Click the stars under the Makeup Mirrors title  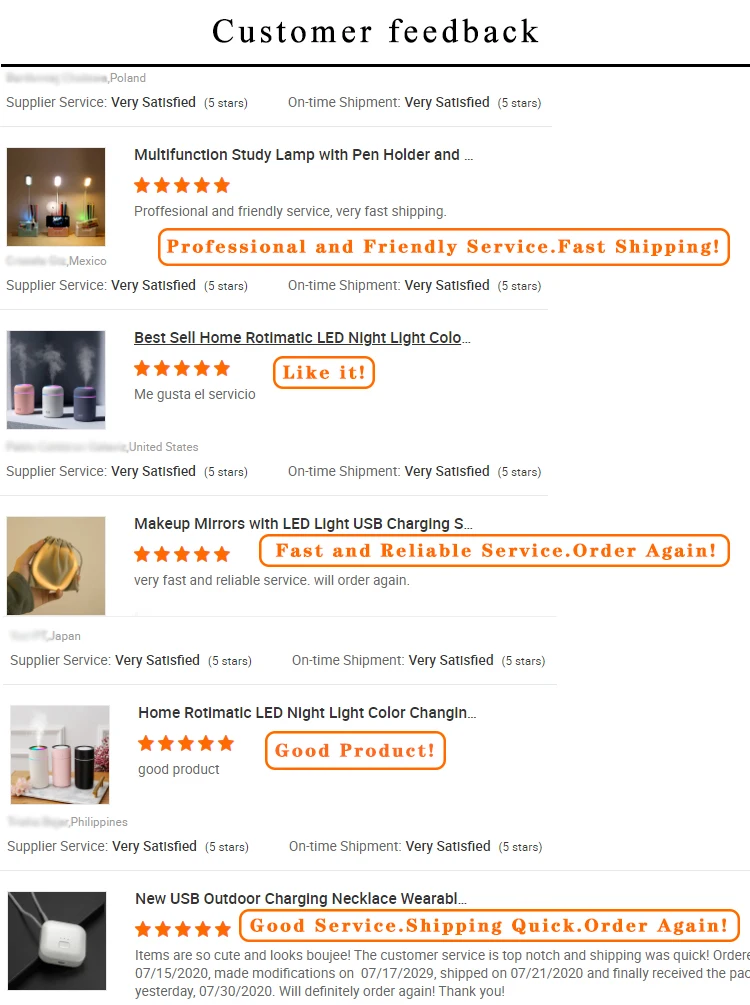tap(182, 554)
